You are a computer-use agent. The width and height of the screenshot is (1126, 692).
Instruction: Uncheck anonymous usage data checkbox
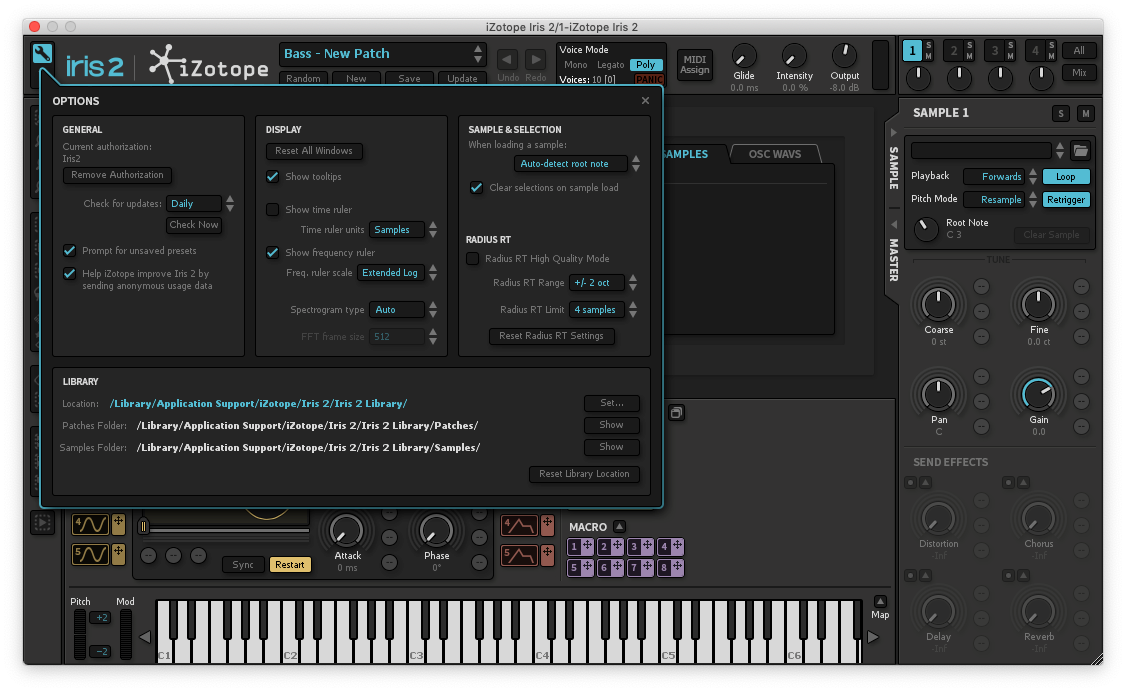tap(70, 273)
